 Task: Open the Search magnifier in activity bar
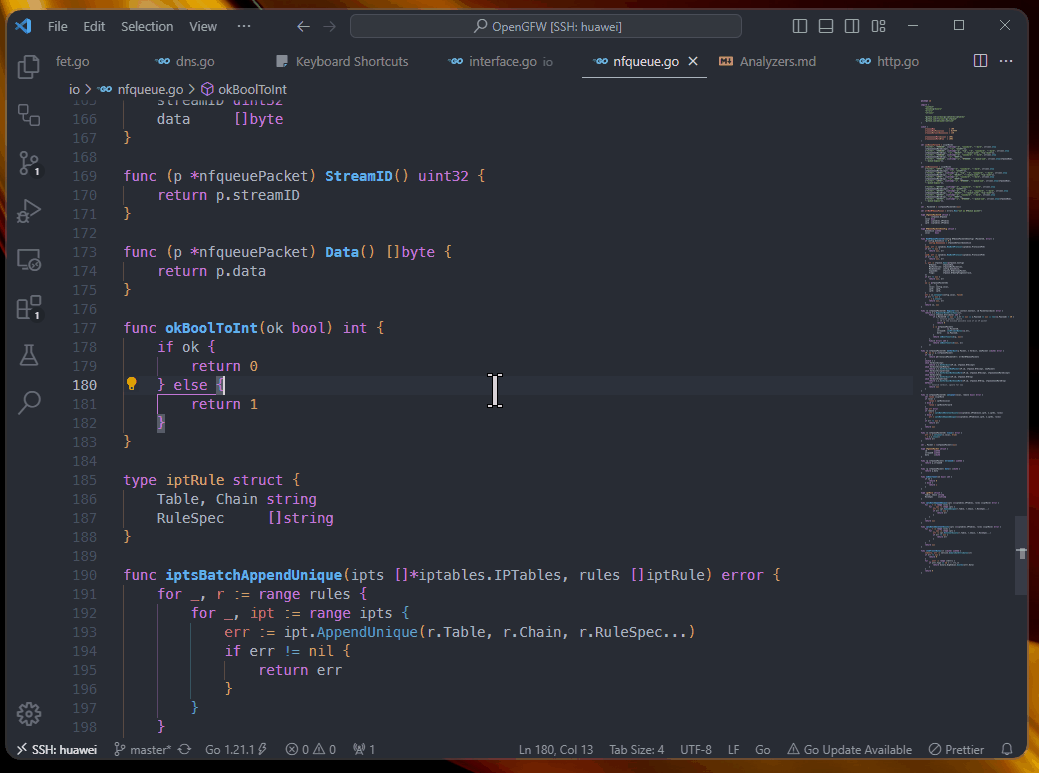tap(29, 403)
